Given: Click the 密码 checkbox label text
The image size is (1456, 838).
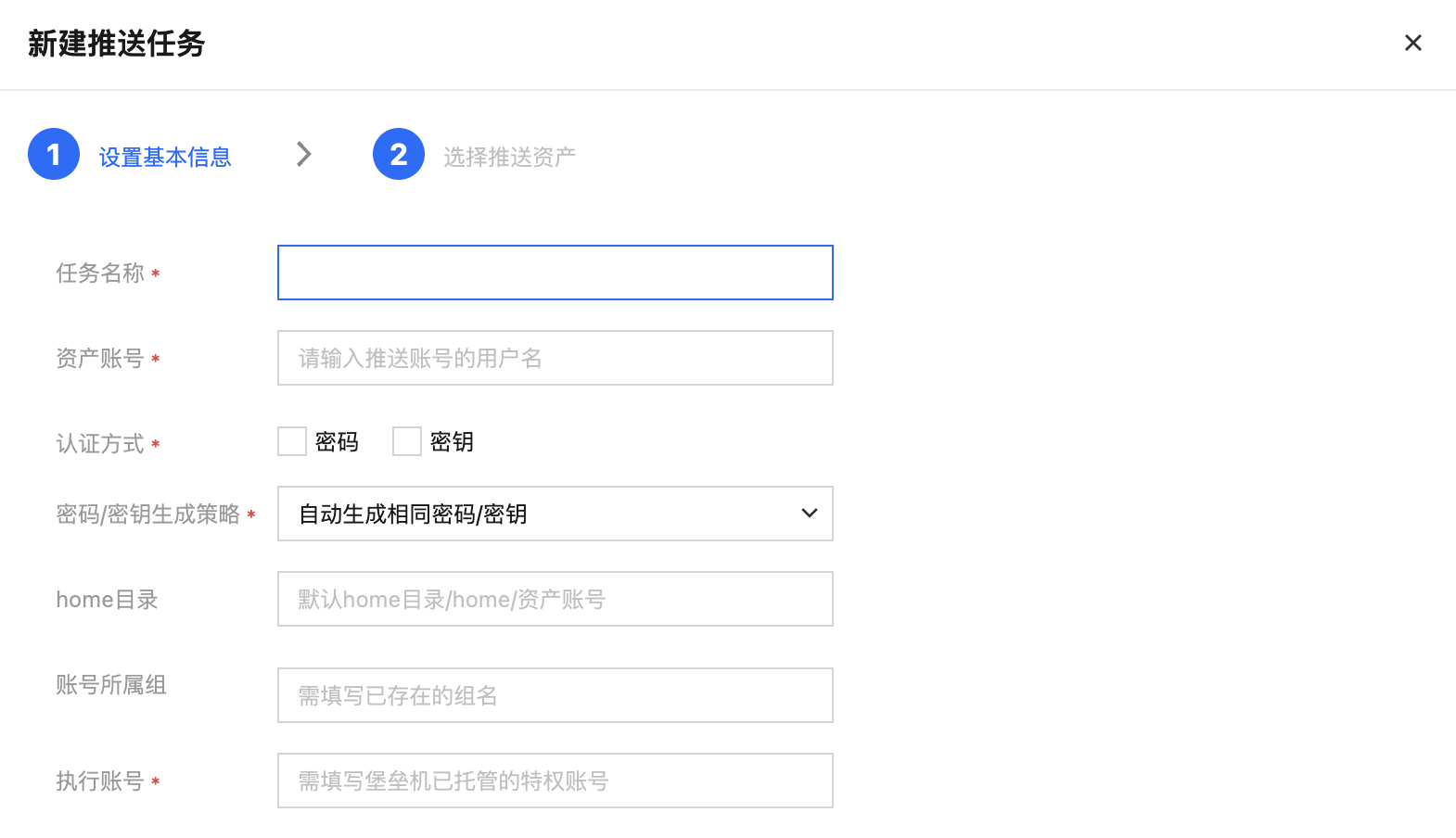Looking at the screenshot, I should (337, 442).
